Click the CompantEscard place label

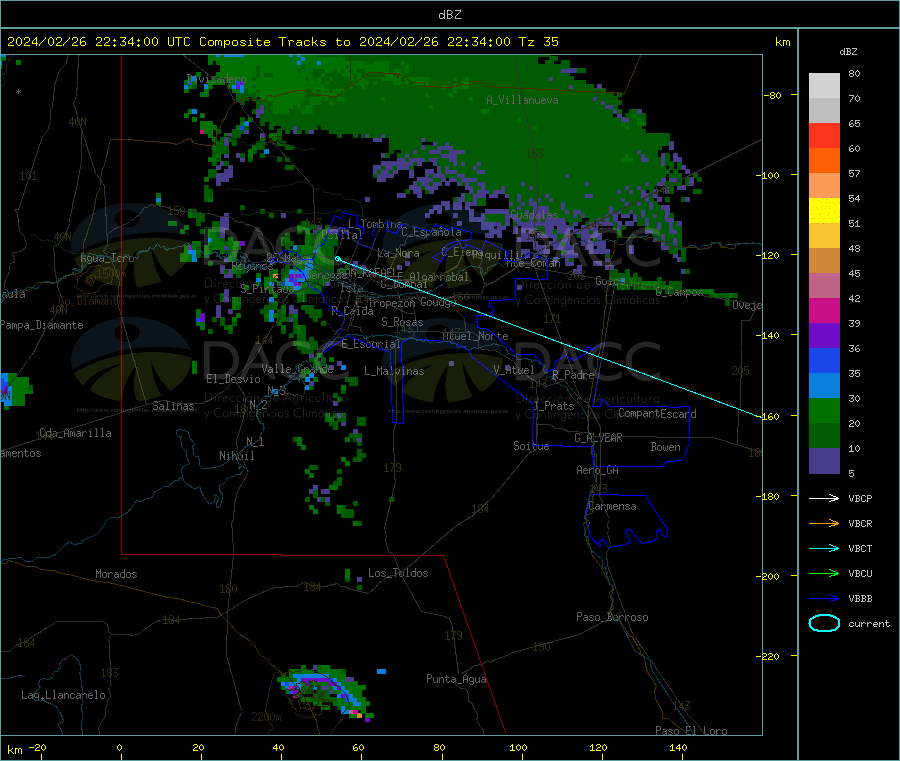[657, 414]
